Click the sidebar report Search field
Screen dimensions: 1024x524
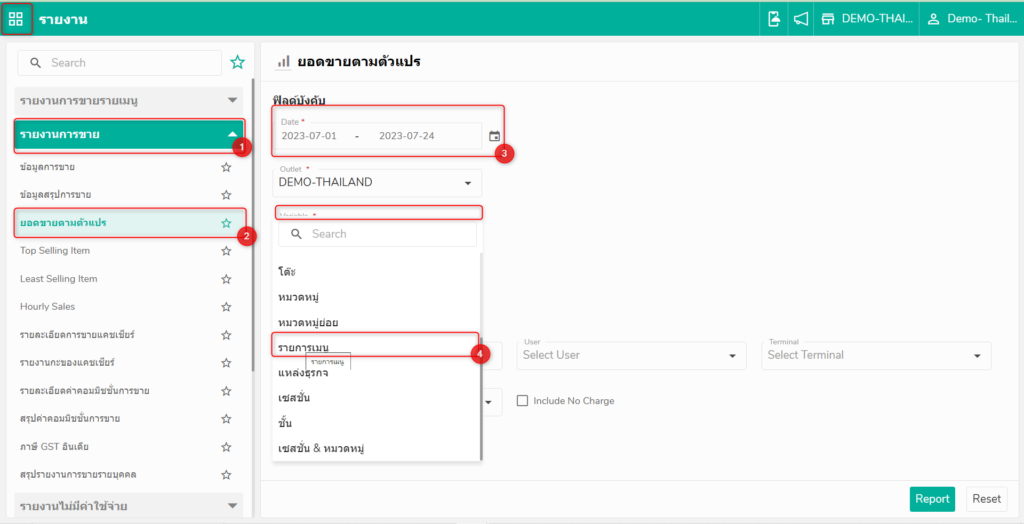pyautogui.click(x=120, y=63)
